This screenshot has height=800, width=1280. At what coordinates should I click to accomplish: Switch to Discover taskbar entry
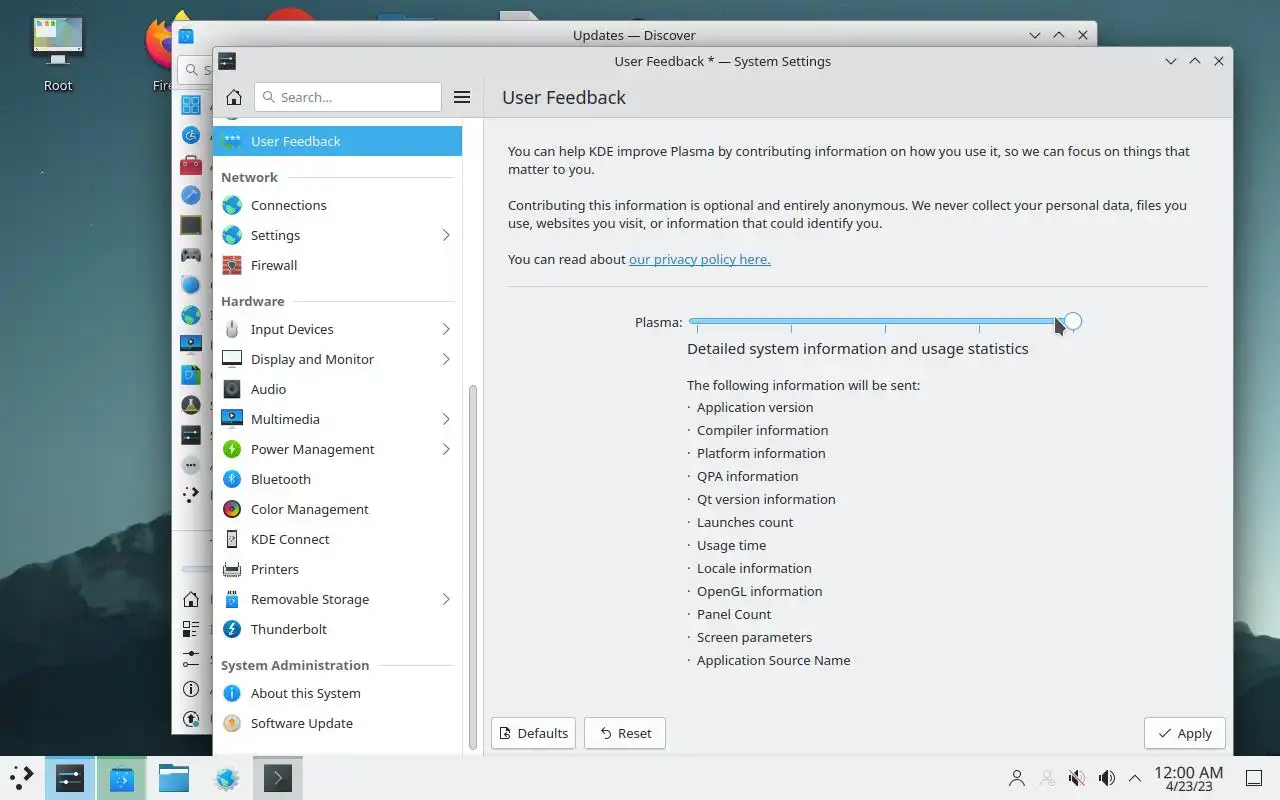point(122,777)
